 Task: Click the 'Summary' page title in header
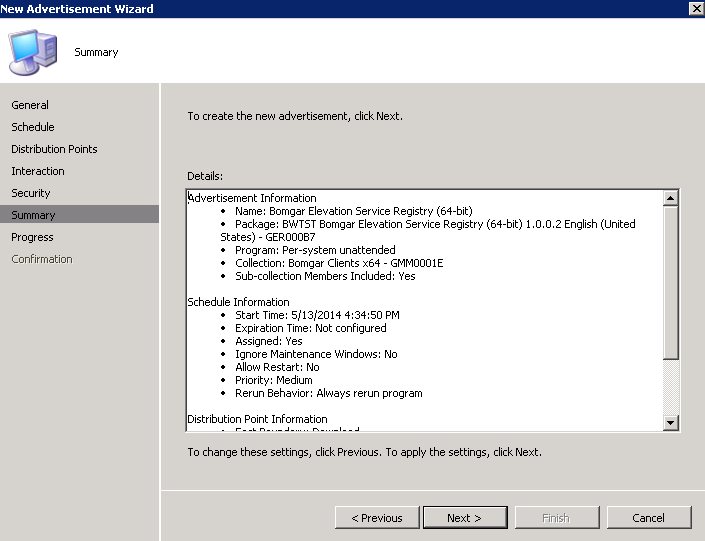[96, 52]
